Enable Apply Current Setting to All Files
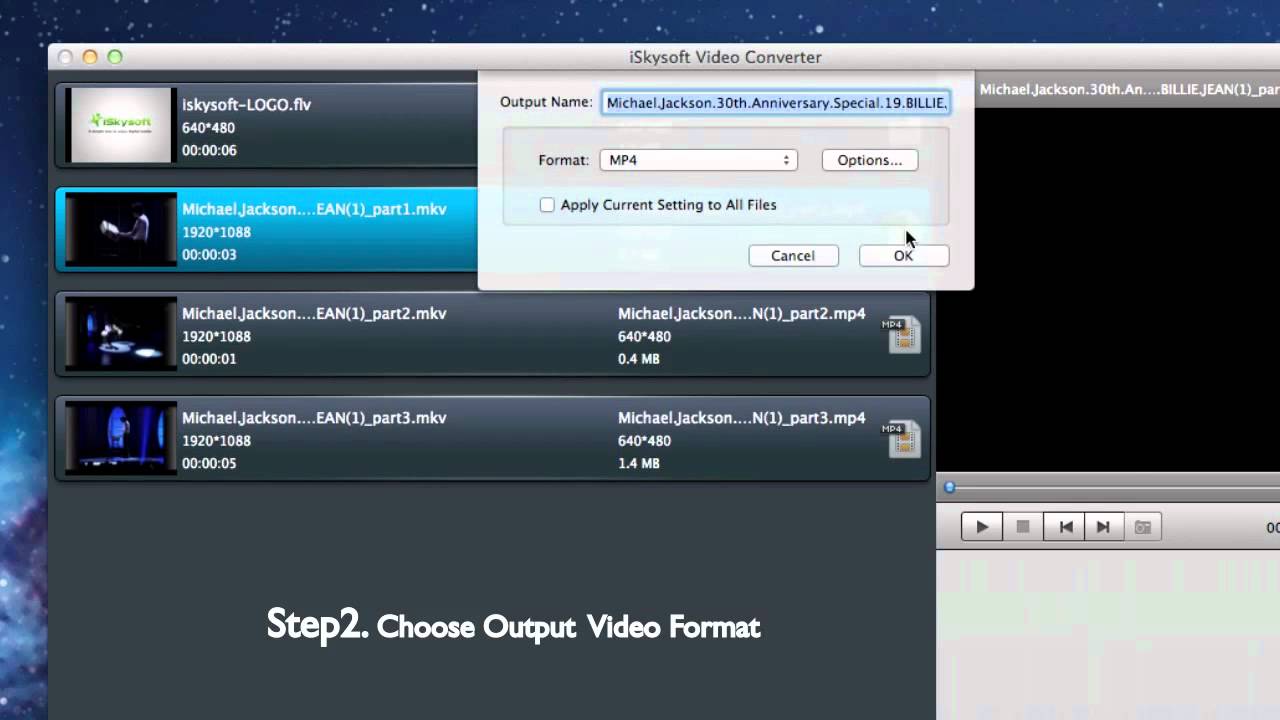Image resolution: width=1280 pixels, height=720 pixels. point(547,205)
